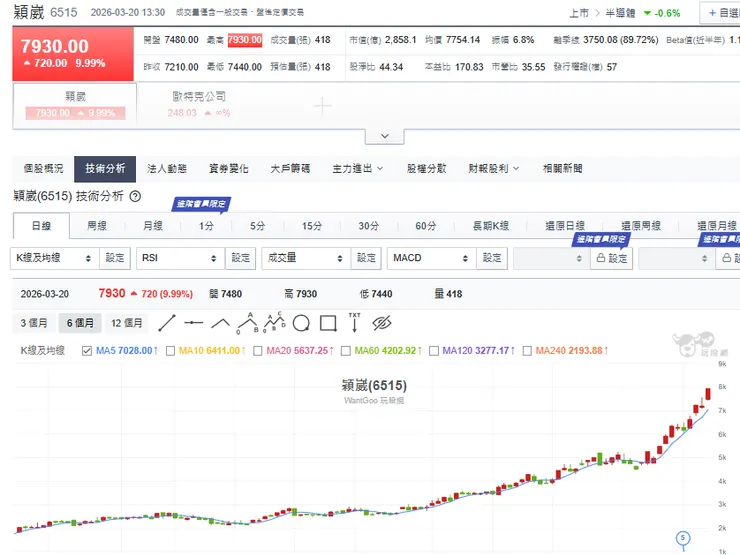Switch to the 周線 chart period
The width and height of the screenshot is (740, 555).
pos(97,226)
